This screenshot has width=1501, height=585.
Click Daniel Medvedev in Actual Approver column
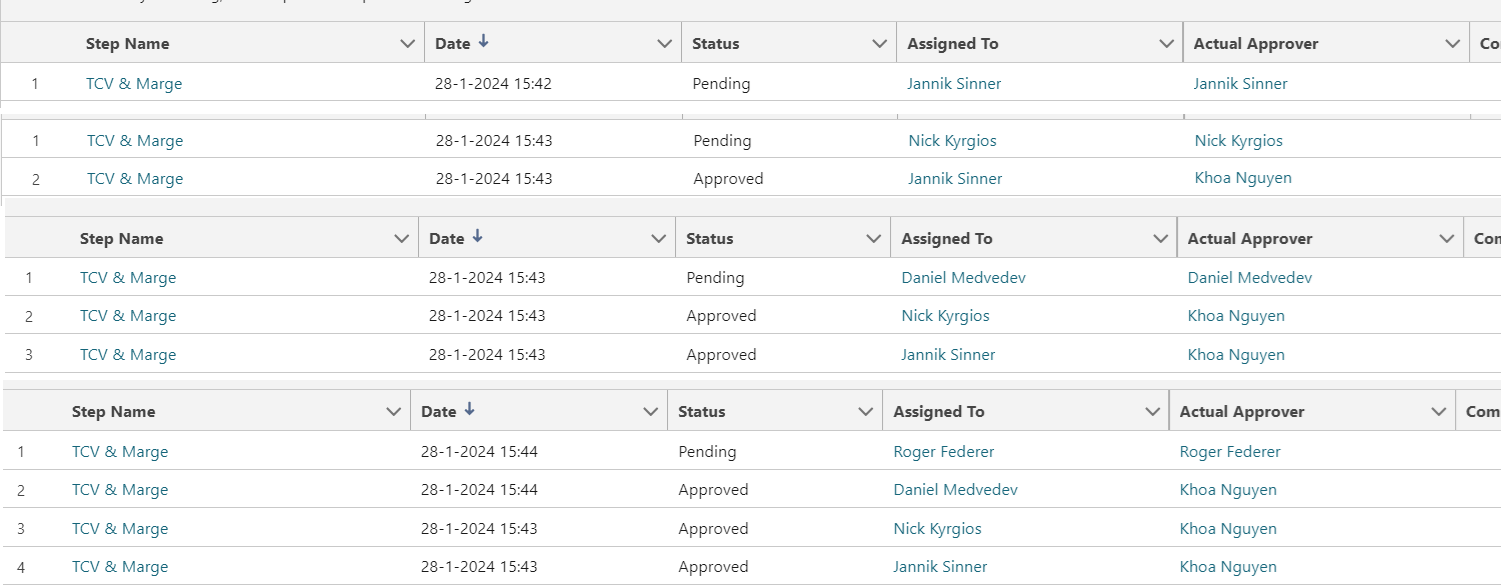coord(1250,278)
